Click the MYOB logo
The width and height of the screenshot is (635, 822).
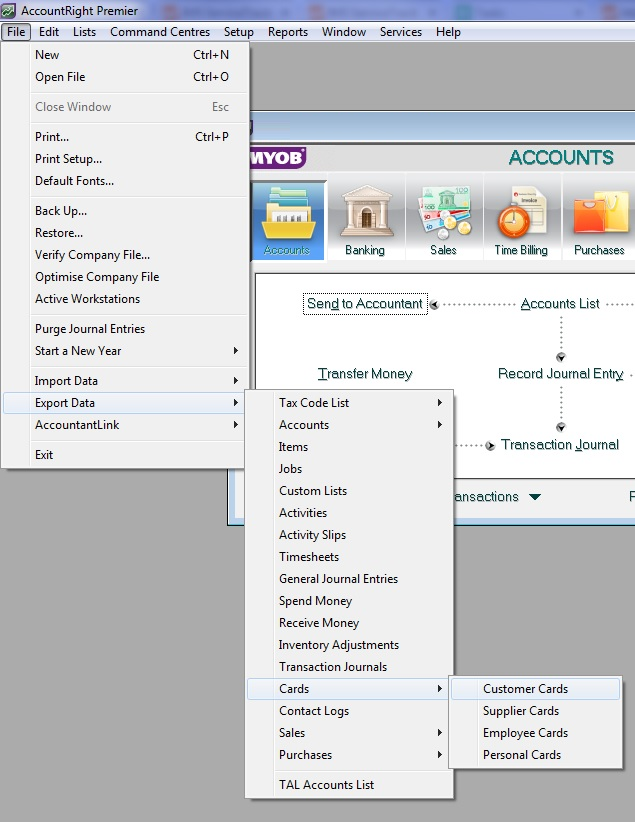(x=278, y=157)
